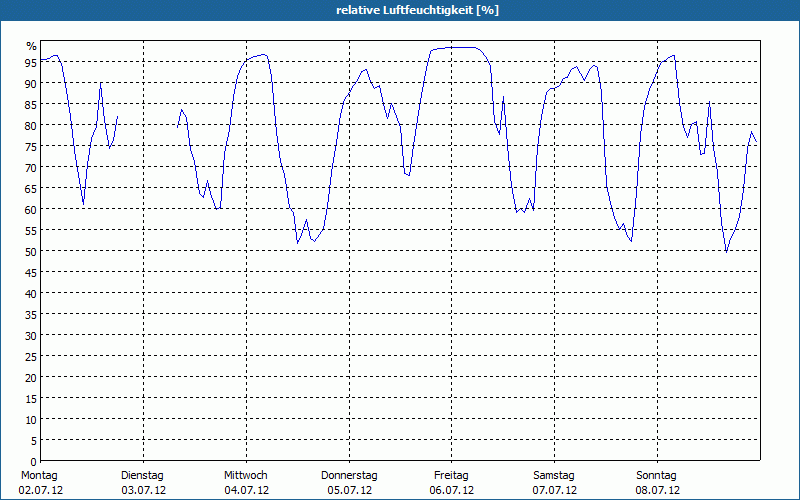Image resolution: width=800 pixels, height=500 pixels.
Task: Click the % unit label on y-axis
Action: [x=32, y=46]
